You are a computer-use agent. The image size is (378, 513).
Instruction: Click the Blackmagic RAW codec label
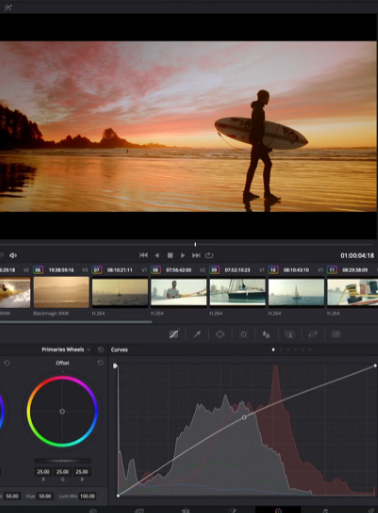[51, 314]
